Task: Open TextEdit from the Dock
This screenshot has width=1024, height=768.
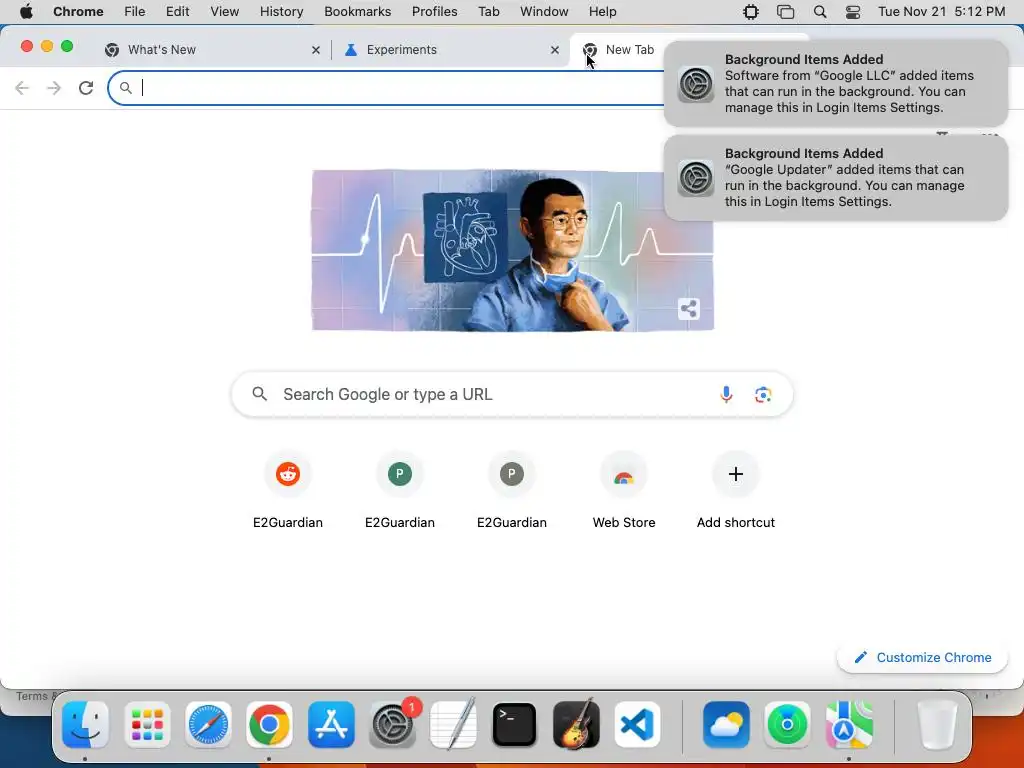Action: (x=453, y=724)
